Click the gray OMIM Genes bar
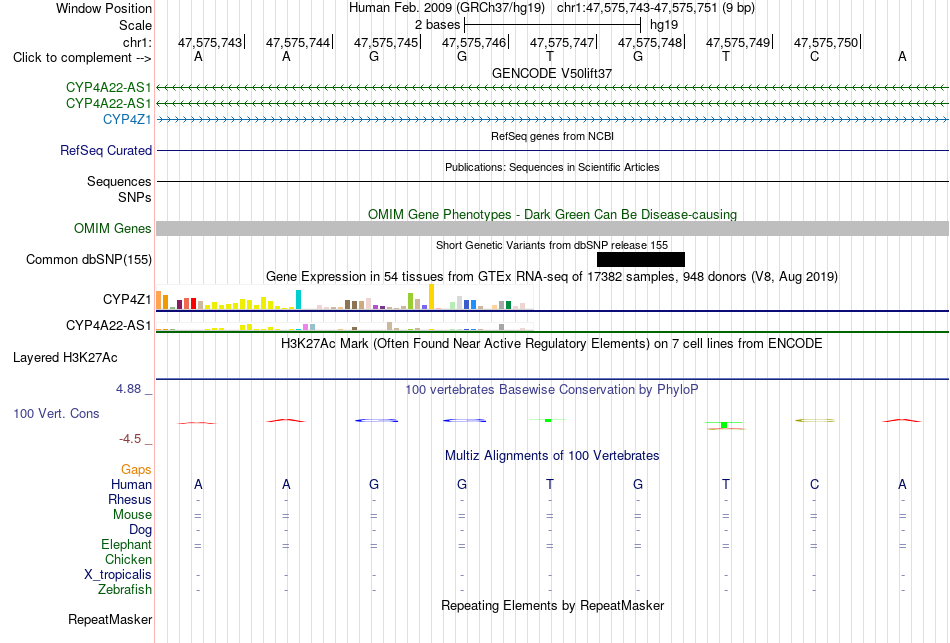Viewport: 950px width, 643px height. click(553, 228)
